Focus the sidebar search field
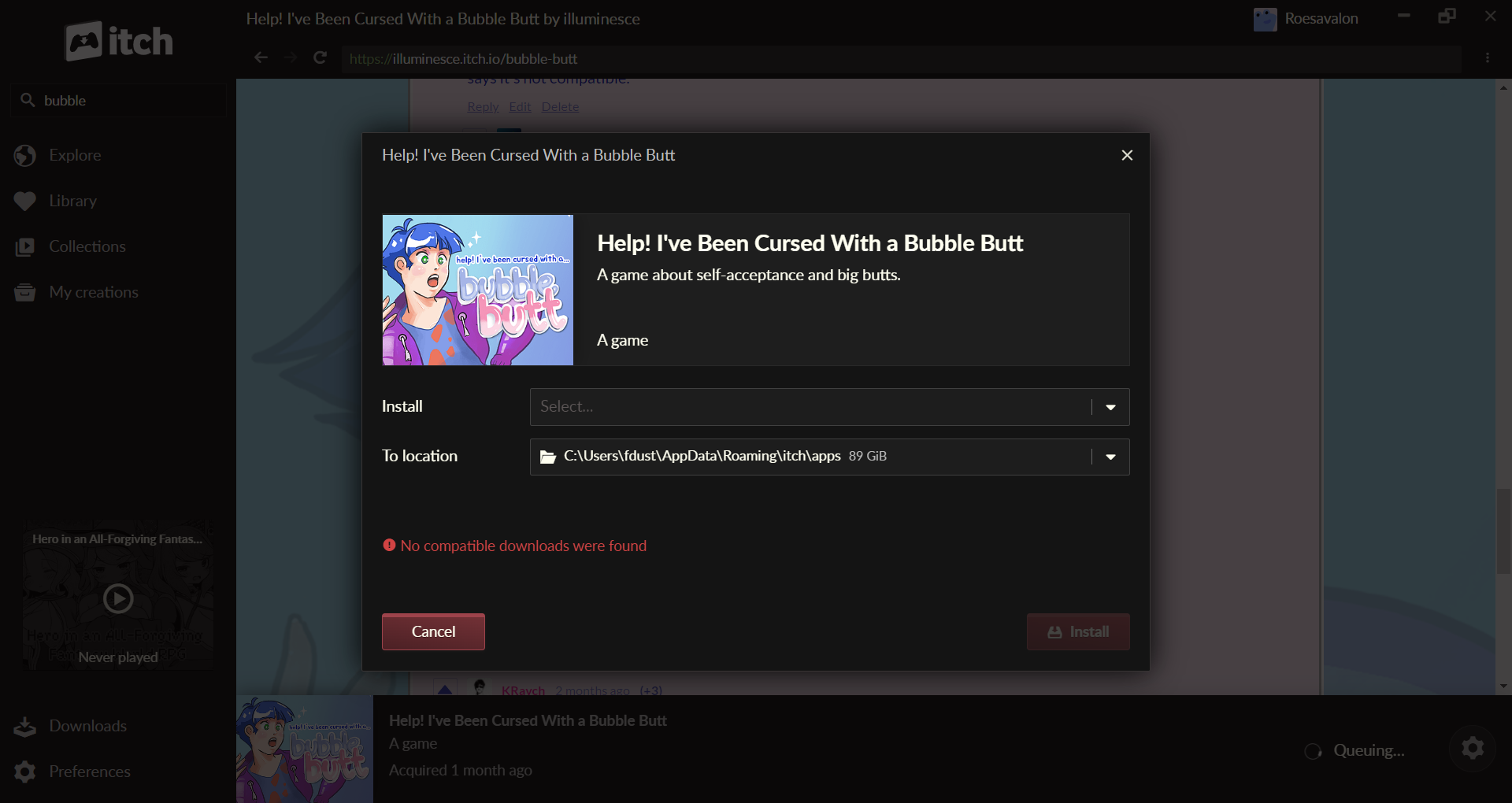This screenshot has width=1512, height=803. point(118,100)
